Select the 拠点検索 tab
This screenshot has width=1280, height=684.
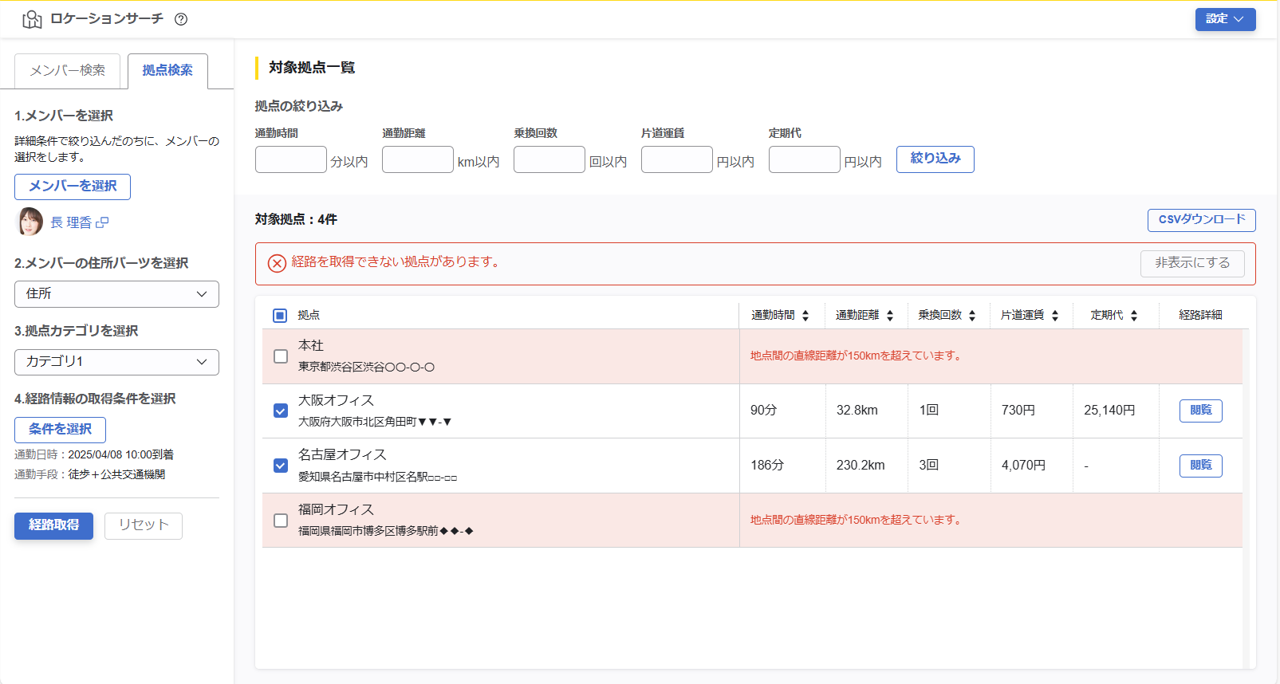[x=168, y=71]
